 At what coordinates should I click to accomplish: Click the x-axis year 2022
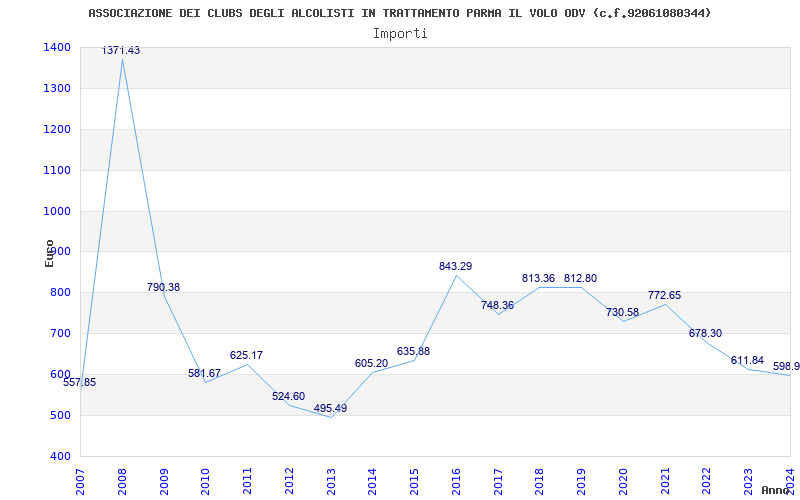click(x=707, y=482)
